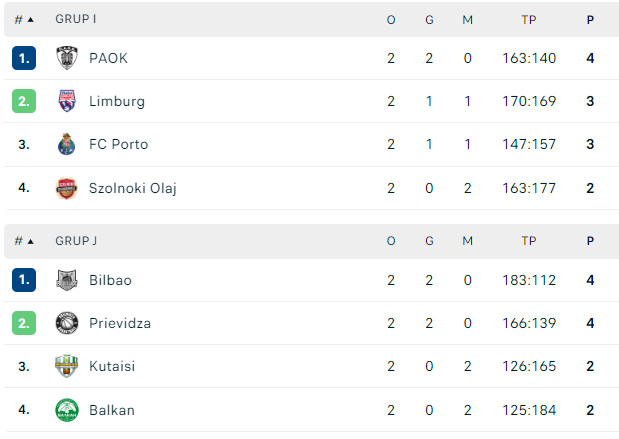Click the Bilbao team logo
Viewport: 619px width, 439px height.
coord(67,280)
